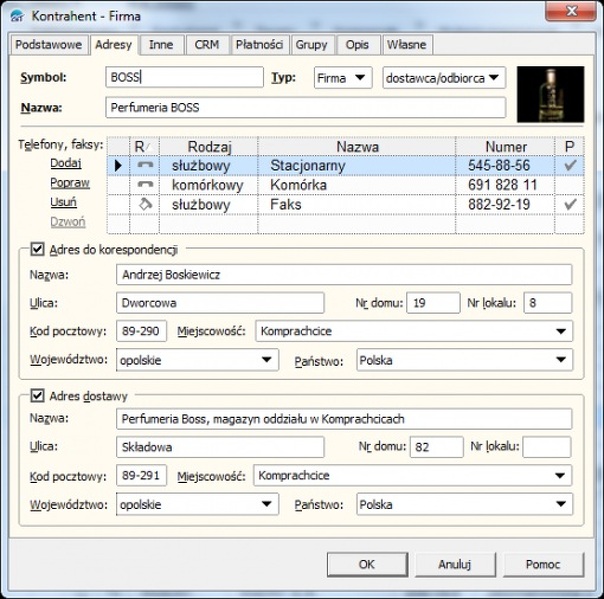Open the Typ Firma dropdown
This screenshot has width=604, height=599.
pyautogui.click(x=342, y=78)
